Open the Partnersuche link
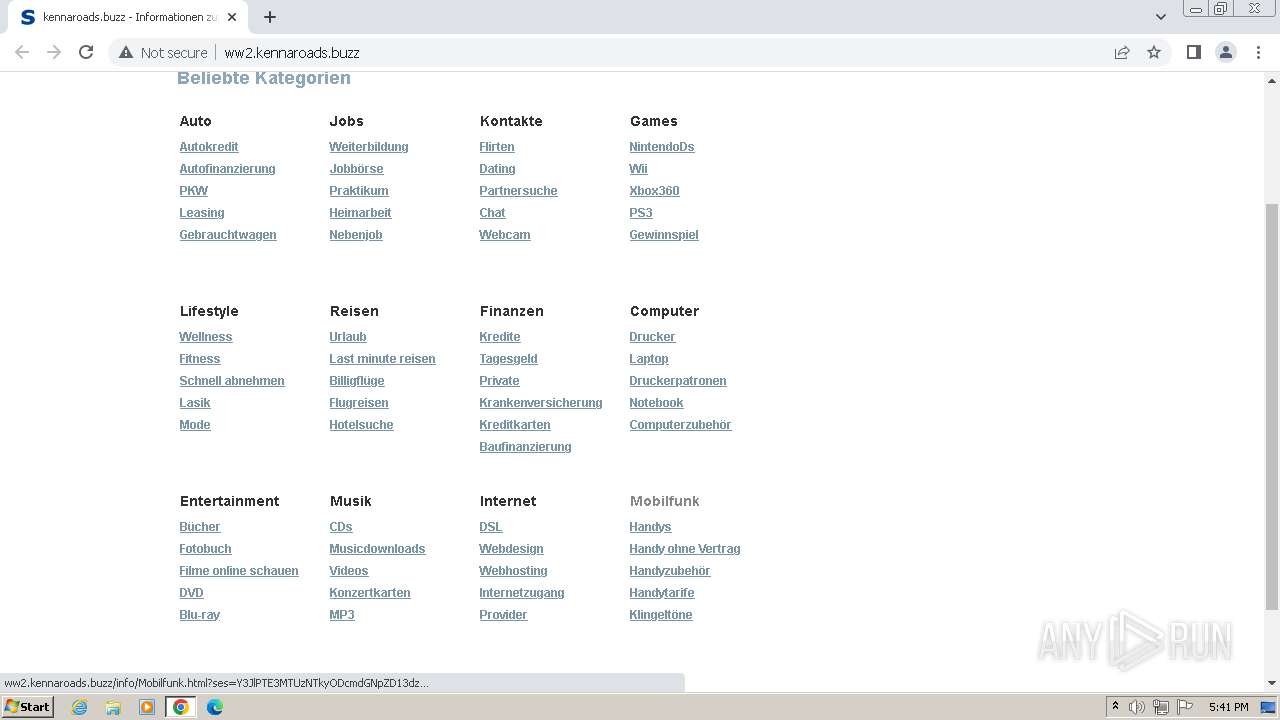 tap(518, 191)
